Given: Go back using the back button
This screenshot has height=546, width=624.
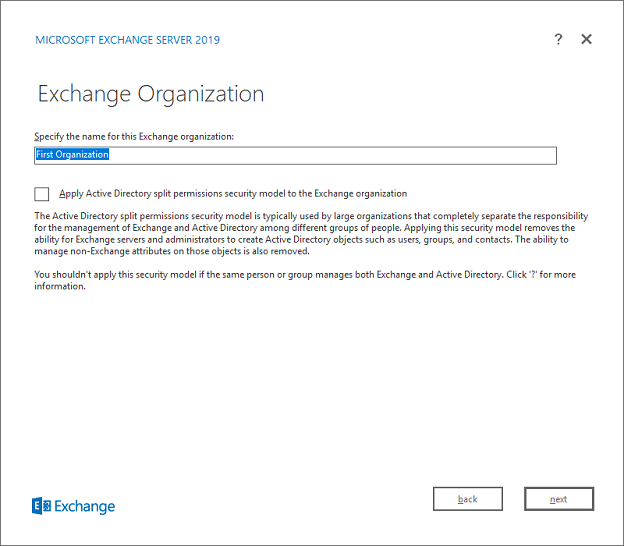Looking at the screenshot, I should pos(467,499).
